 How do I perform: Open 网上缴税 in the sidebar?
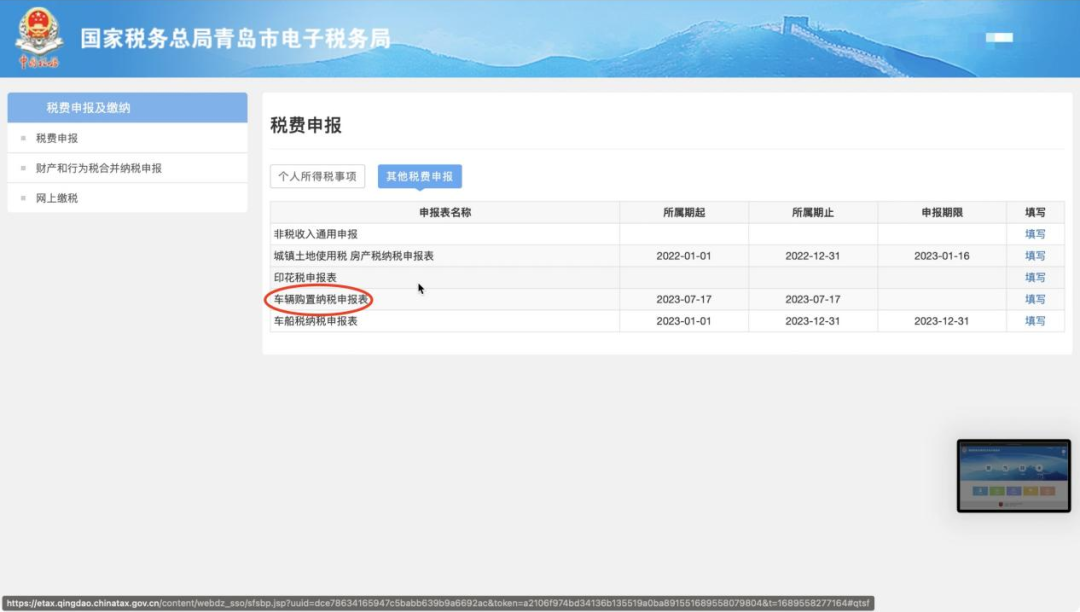tap(57, 198)
